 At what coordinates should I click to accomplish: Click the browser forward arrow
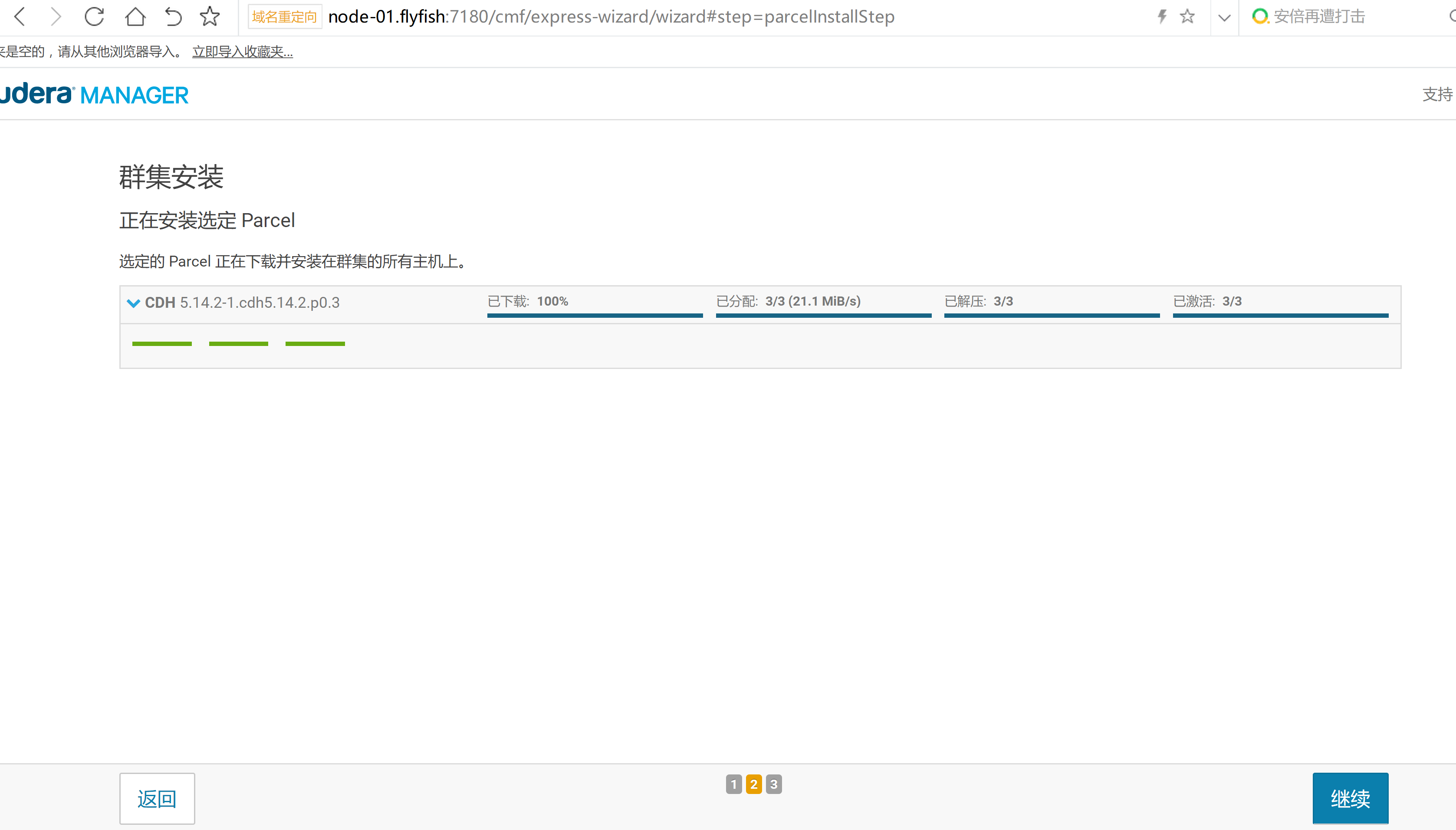tap(55, 16)
